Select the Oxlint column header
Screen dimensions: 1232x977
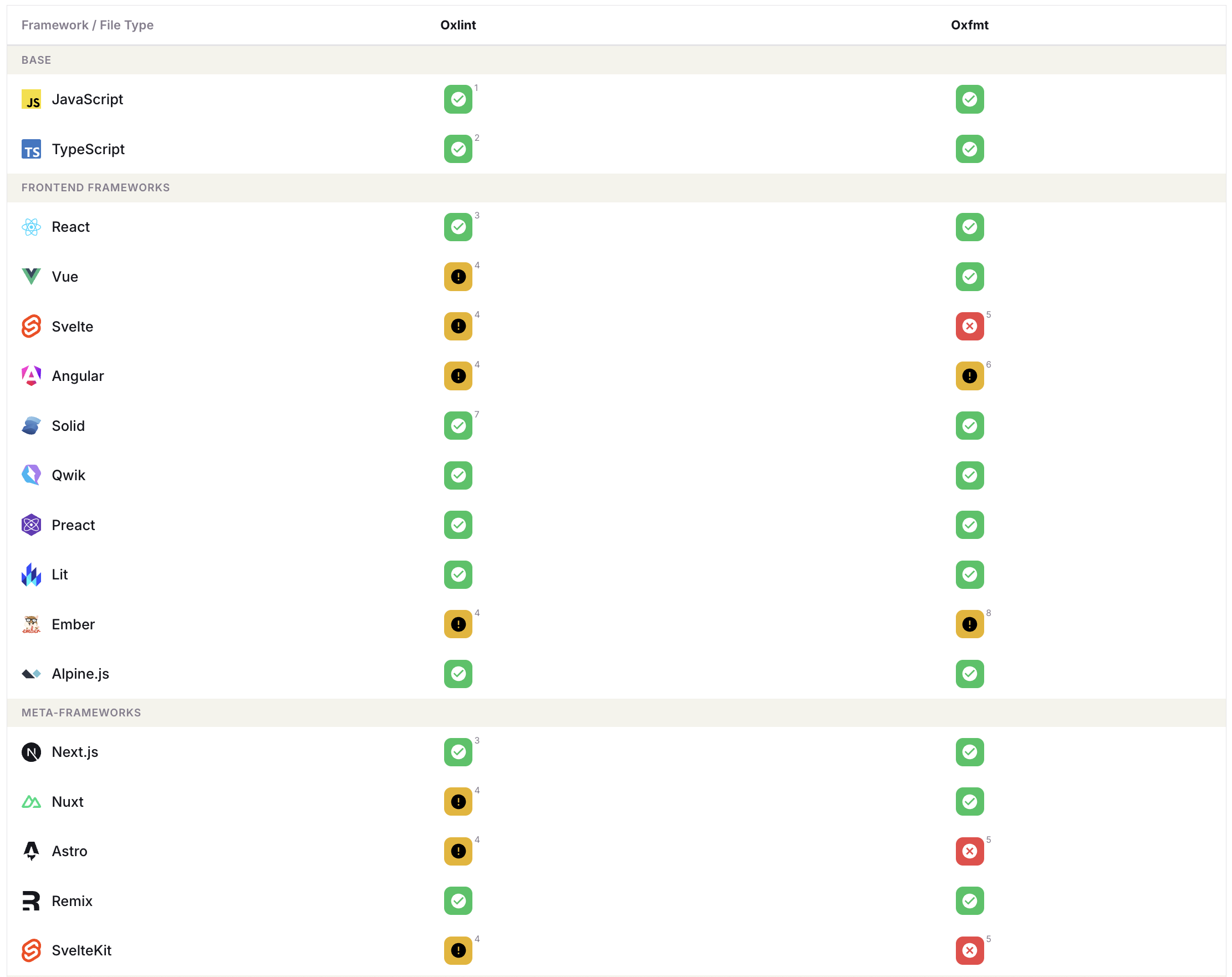(459, 25)
